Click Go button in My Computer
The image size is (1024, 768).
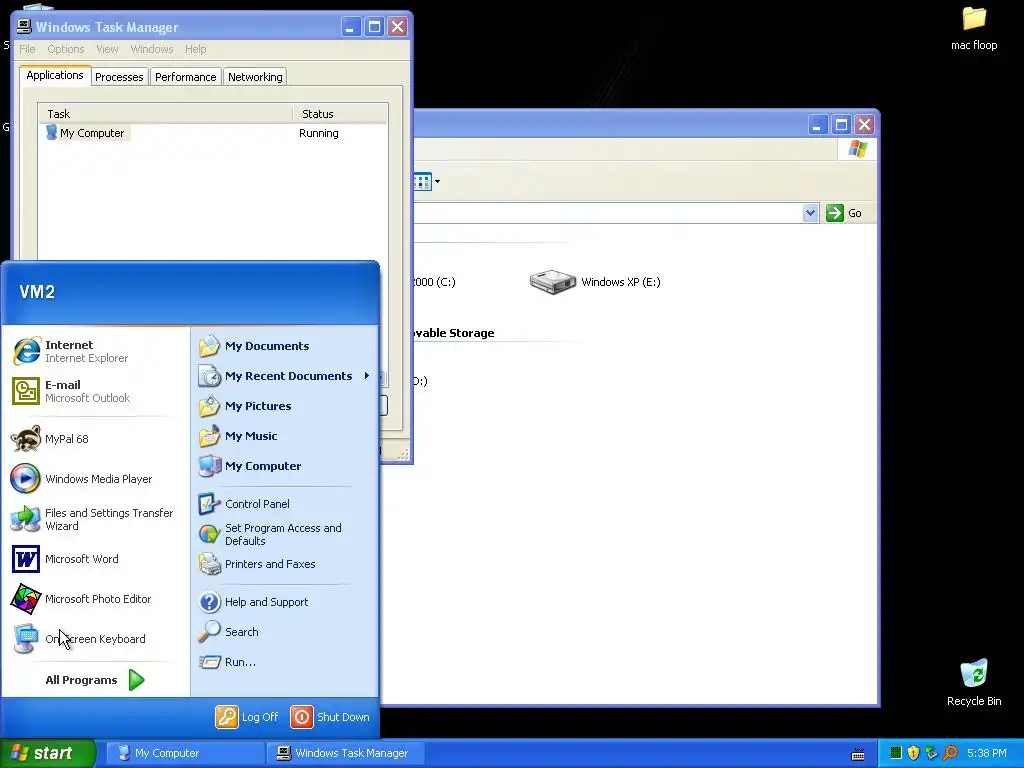pyautogui.click(x=844, y=213)
